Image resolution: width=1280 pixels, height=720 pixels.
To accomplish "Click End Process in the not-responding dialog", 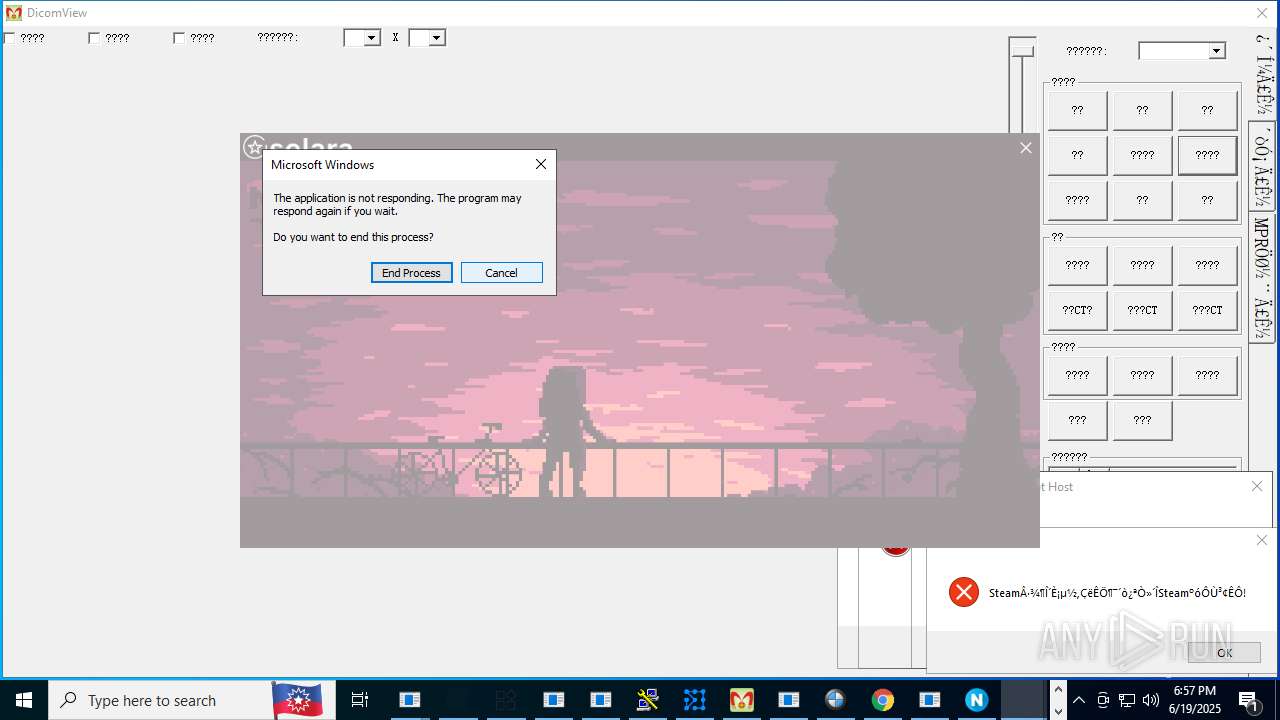I will coord(411,273).
